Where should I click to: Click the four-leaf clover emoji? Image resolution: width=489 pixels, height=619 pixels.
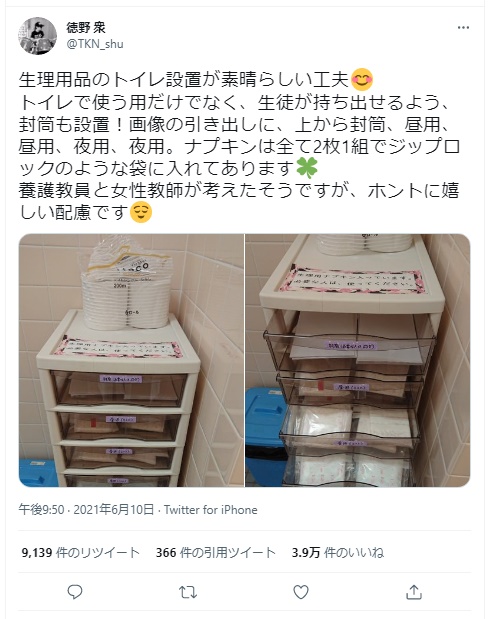(307, 169)
